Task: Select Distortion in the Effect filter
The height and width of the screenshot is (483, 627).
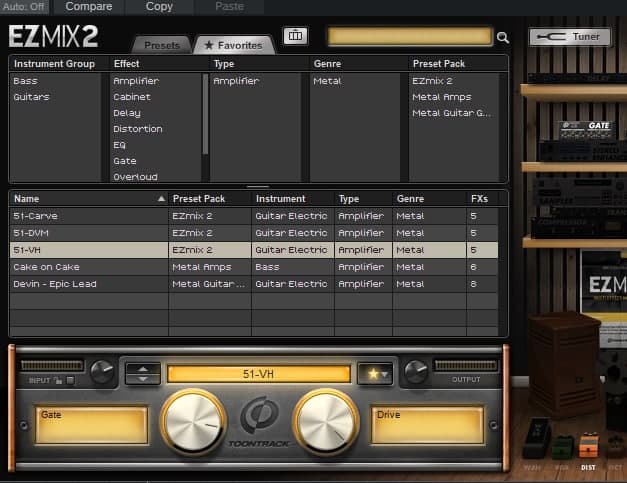Action: coord(138,129)
